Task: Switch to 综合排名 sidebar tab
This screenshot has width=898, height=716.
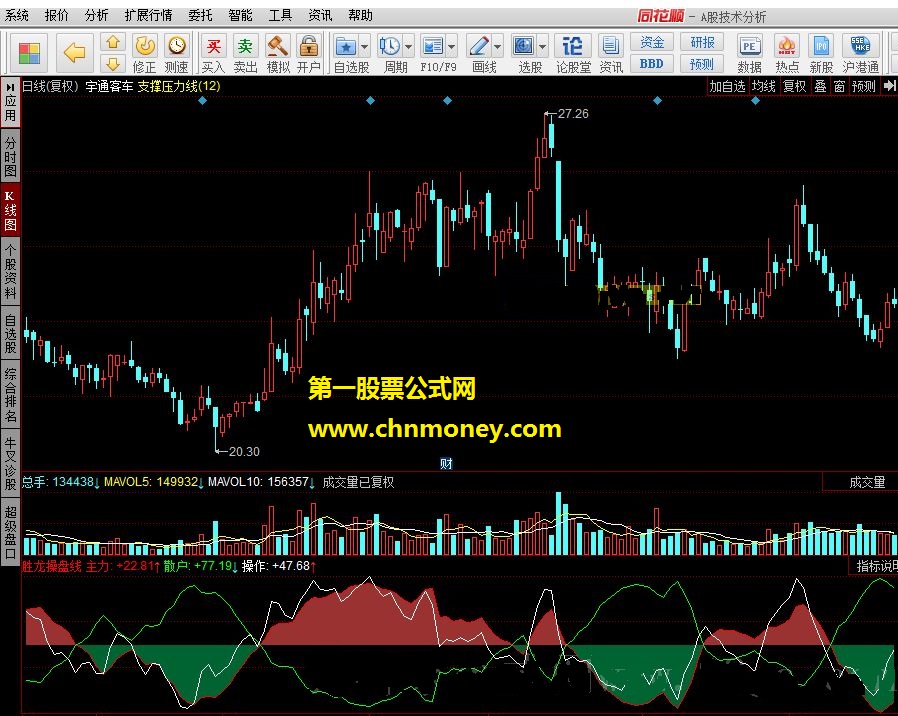Action: click(x=10, y=394)
